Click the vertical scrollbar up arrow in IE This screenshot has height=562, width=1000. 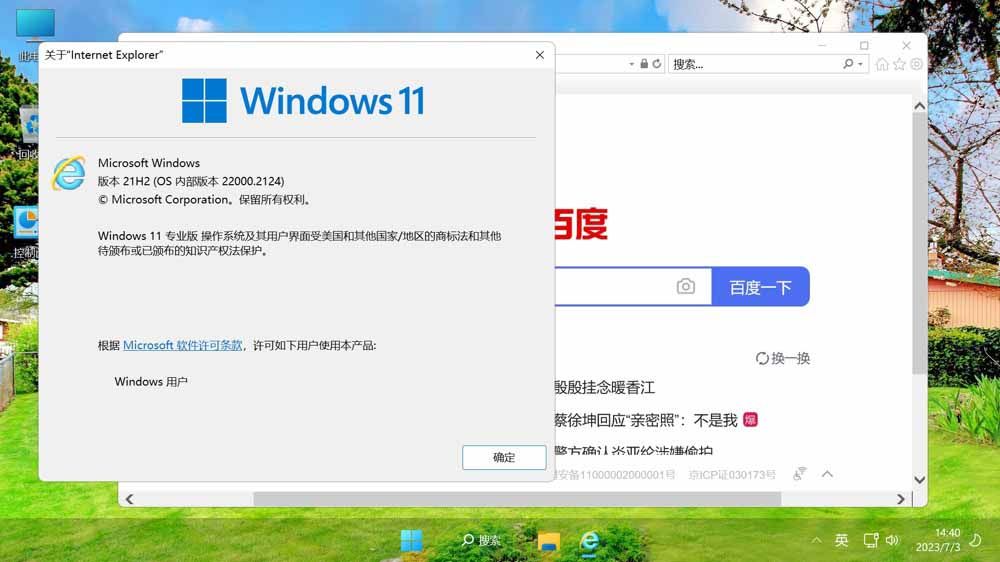[919, 106]
